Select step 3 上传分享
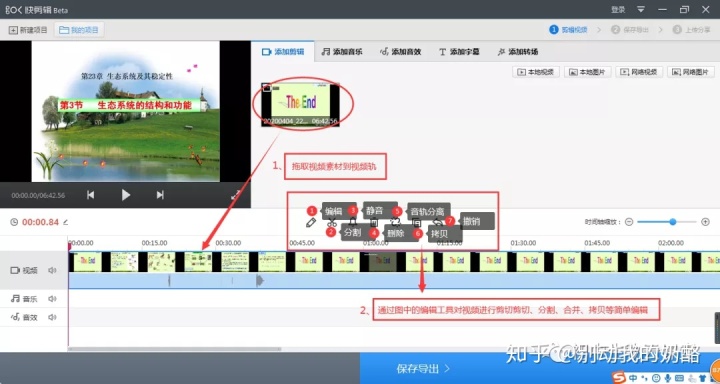Image resolution: width=720 pixels, height=384 pixels. pos(692,29)
